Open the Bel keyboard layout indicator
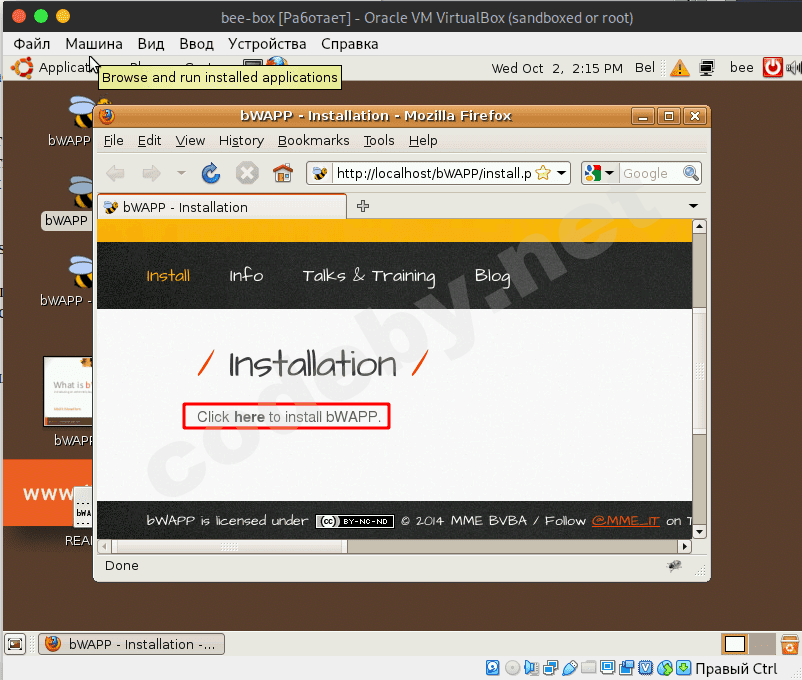This screenshot has height=680, width=802. (644, 68)
